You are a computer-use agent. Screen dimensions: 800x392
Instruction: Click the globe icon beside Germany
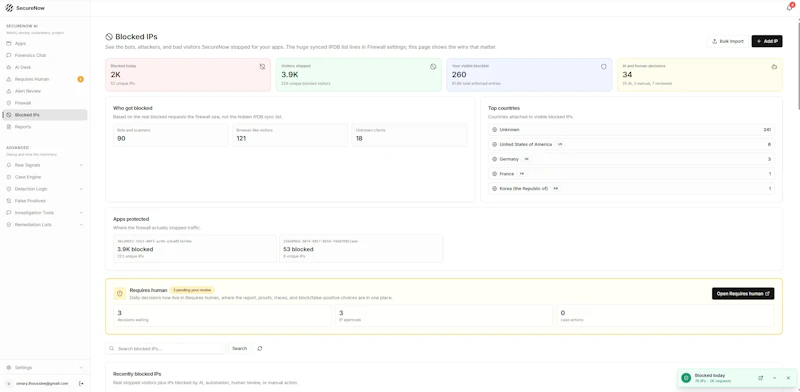click(494, 159)
